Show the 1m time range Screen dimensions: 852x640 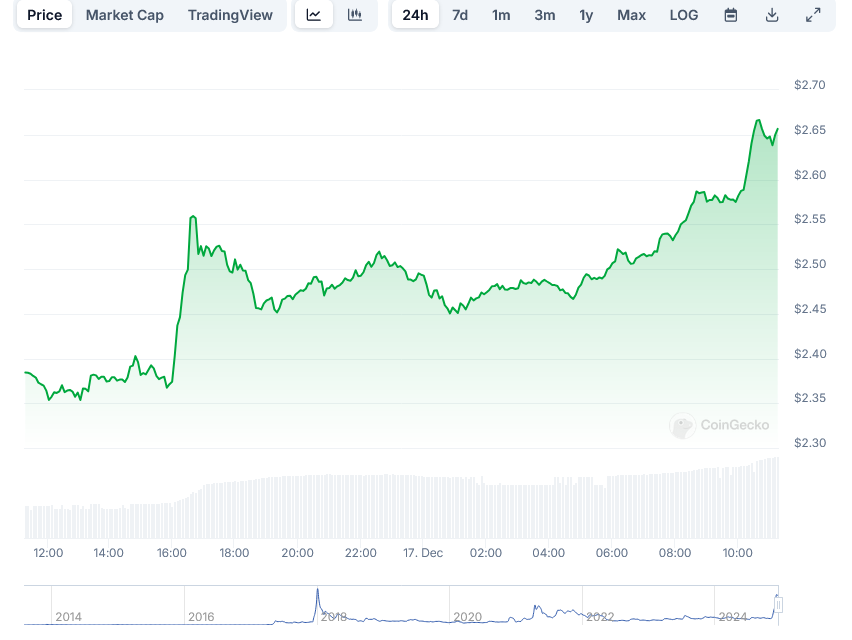point(501,15)
